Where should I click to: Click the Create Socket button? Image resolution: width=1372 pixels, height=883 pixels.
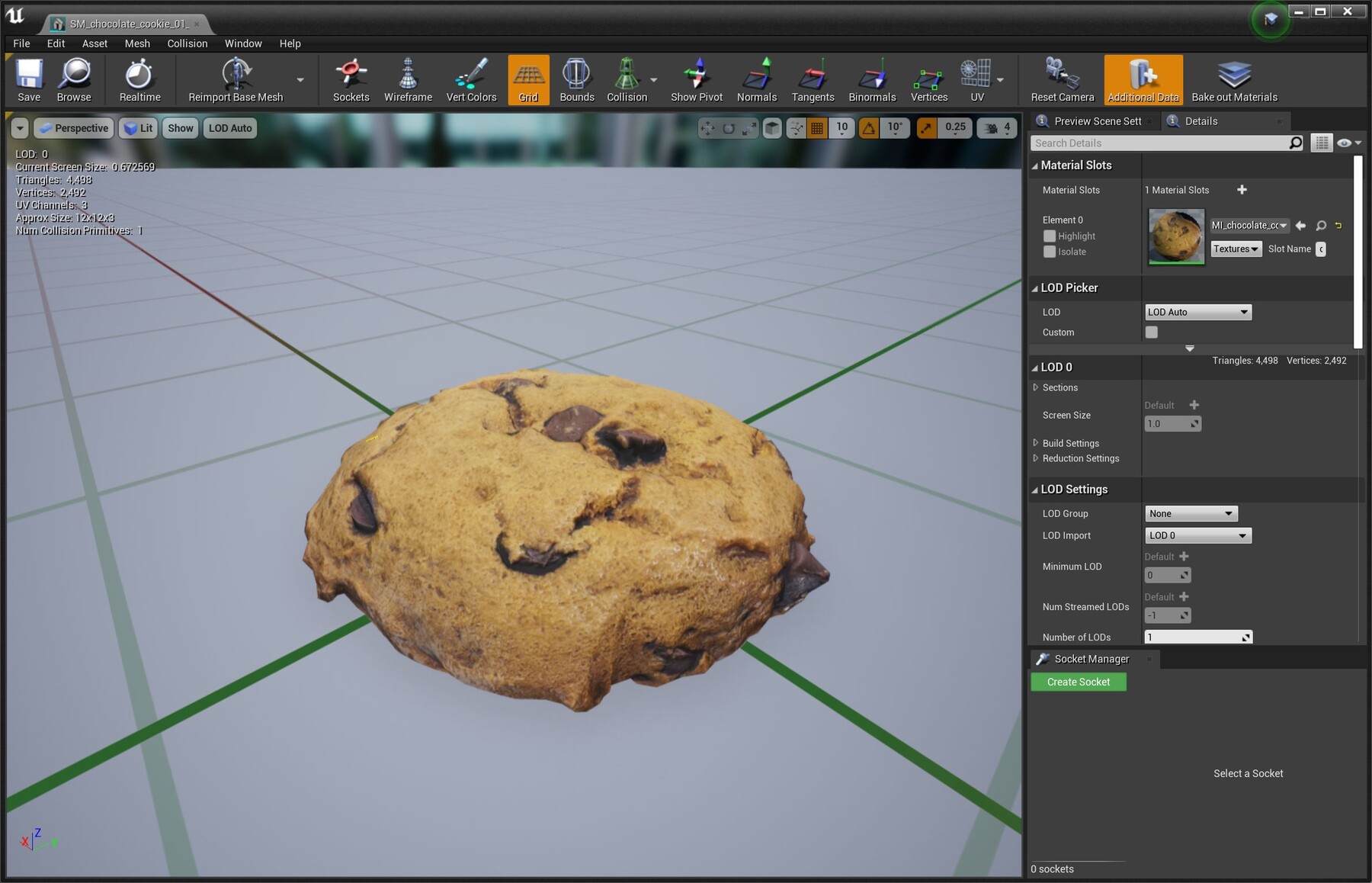point(1078,681)
